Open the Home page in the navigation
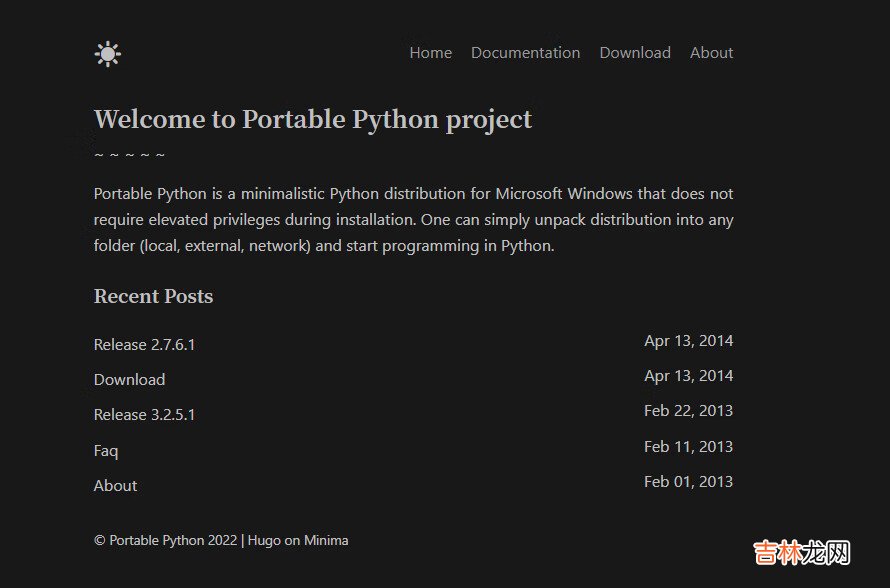The height and width of the screenshot is (588, 890). (430, 53)
